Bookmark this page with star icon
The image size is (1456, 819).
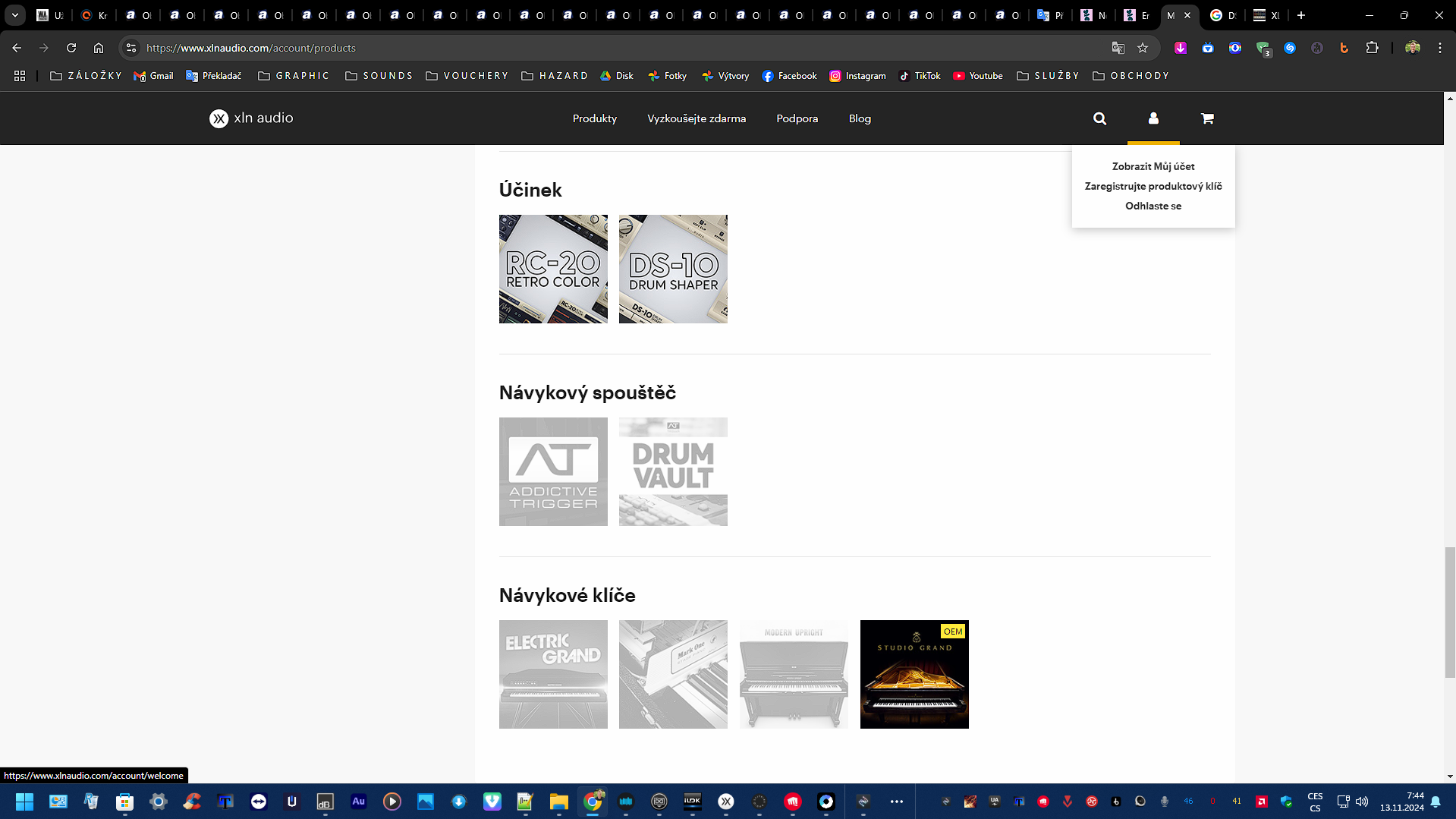click(x=1143, y=48)
